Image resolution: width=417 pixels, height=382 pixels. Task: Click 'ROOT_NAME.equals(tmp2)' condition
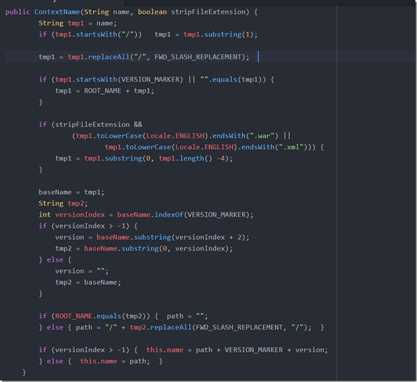101,316
